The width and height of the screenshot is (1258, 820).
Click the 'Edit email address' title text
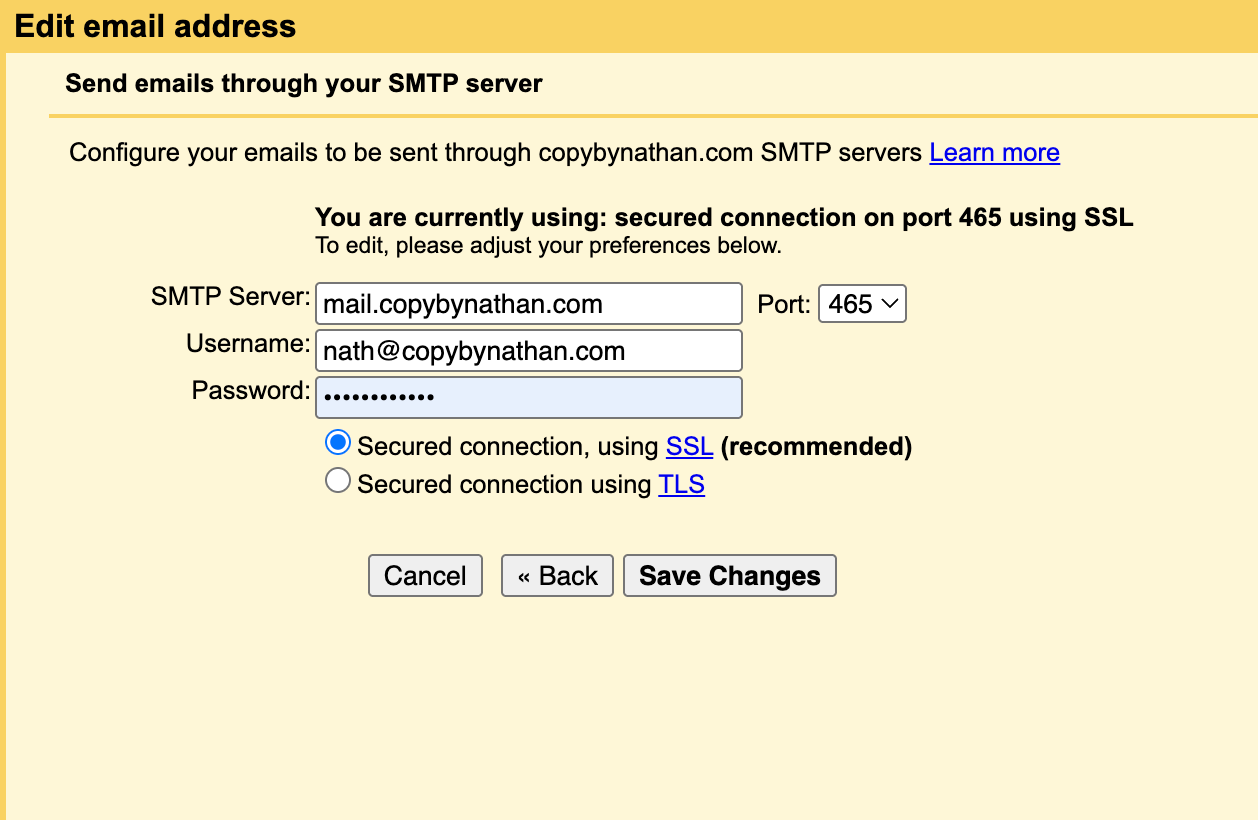[155, 25]
